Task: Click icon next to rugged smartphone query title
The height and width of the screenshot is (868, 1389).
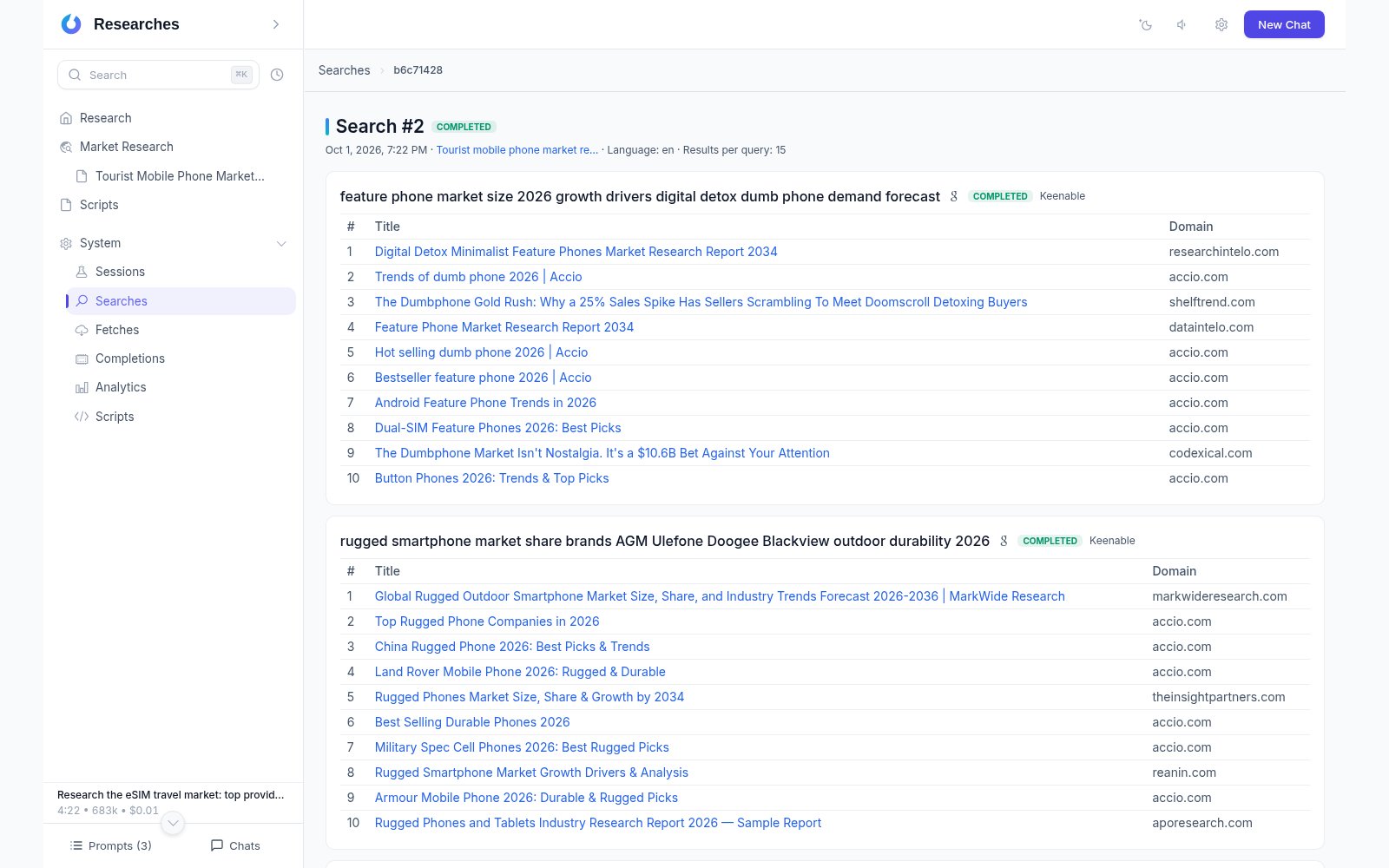Action: [1004, 541]
